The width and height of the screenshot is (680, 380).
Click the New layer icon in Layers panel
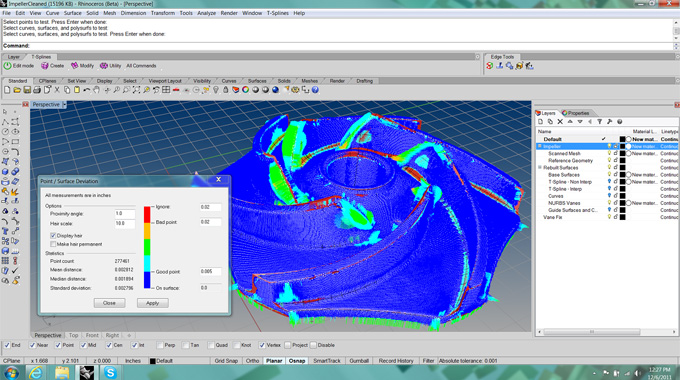[x=540, y=122]
